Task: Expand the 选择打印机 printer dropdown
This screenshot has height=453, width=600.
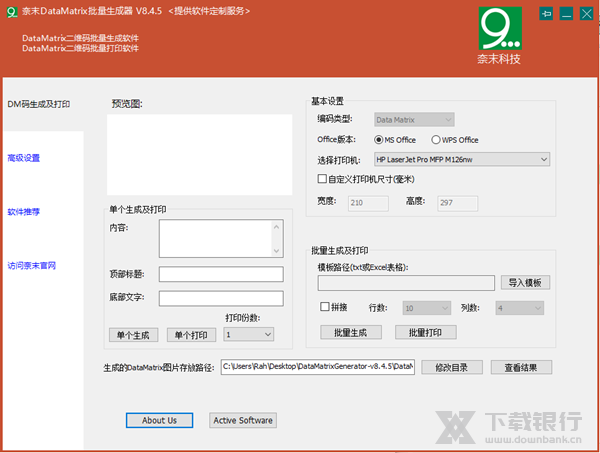Action: [x=461, y=160]
